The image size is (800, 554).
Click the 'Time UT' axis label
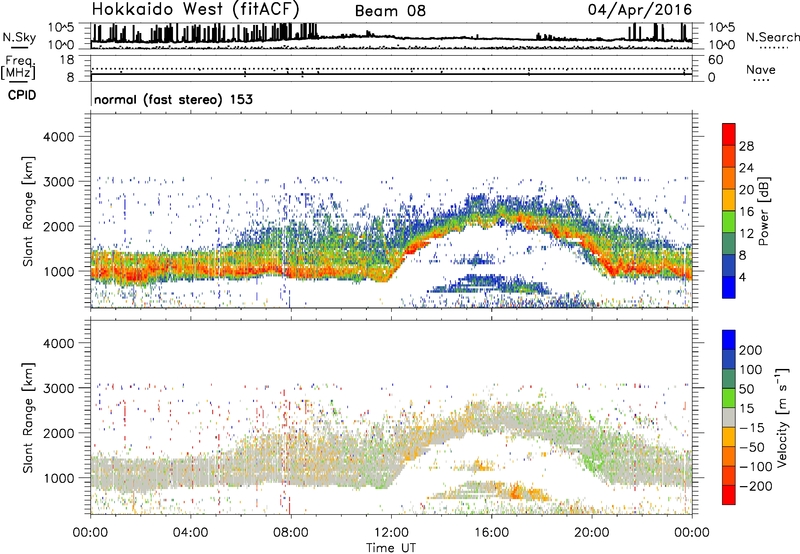click(x=391, y=548)
